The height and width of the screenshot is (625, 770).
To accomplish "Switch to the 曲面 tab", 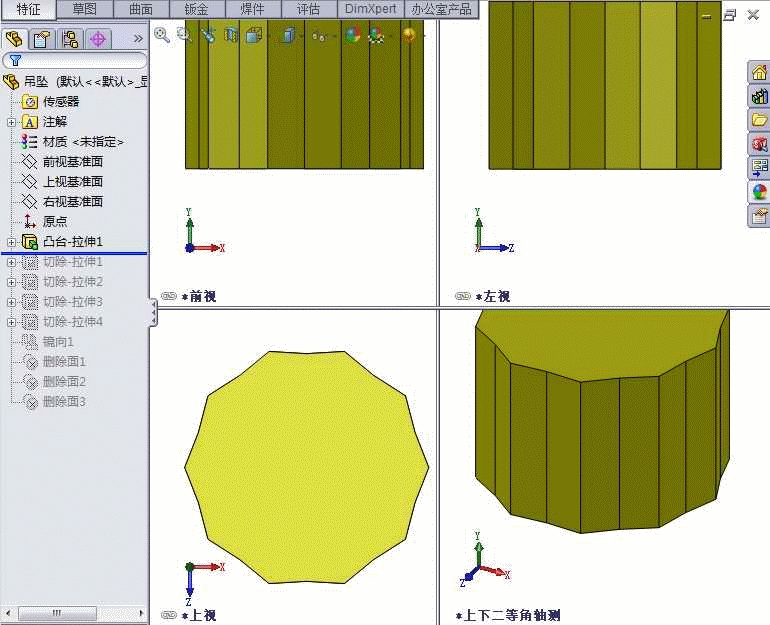I will (x=141, y=9).
